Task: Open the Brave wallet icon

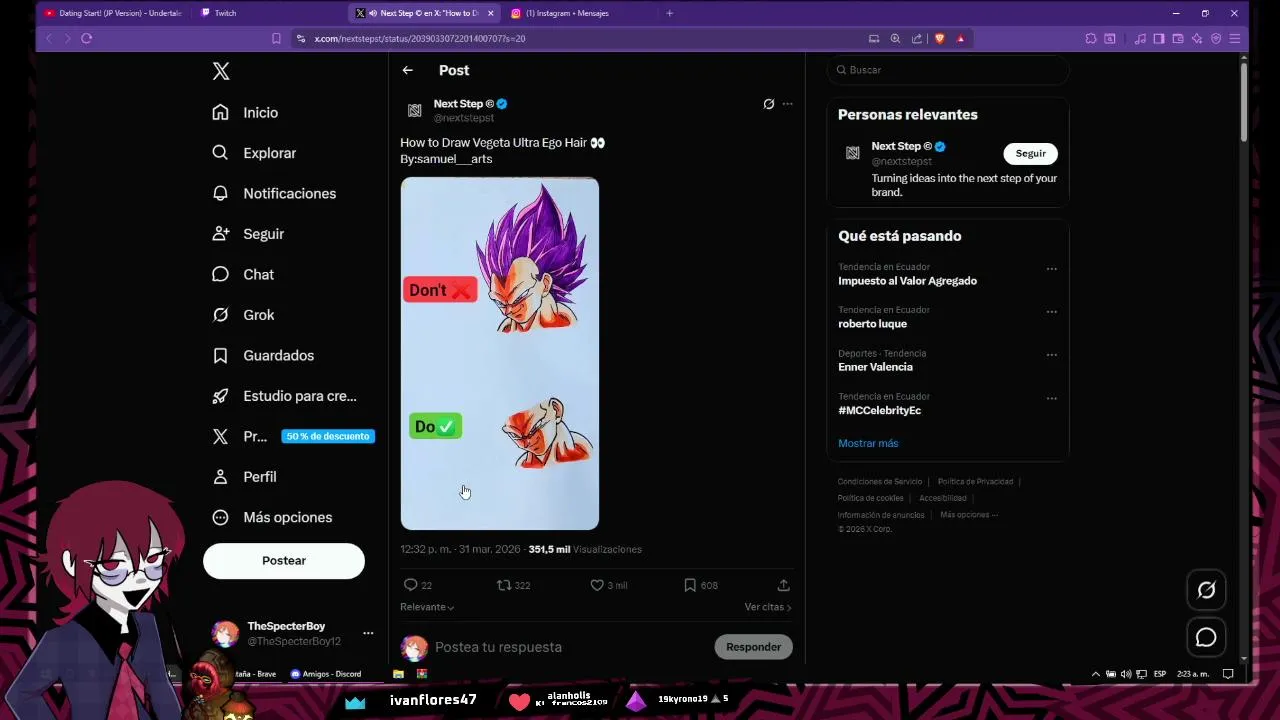Action: (1178, 38)
